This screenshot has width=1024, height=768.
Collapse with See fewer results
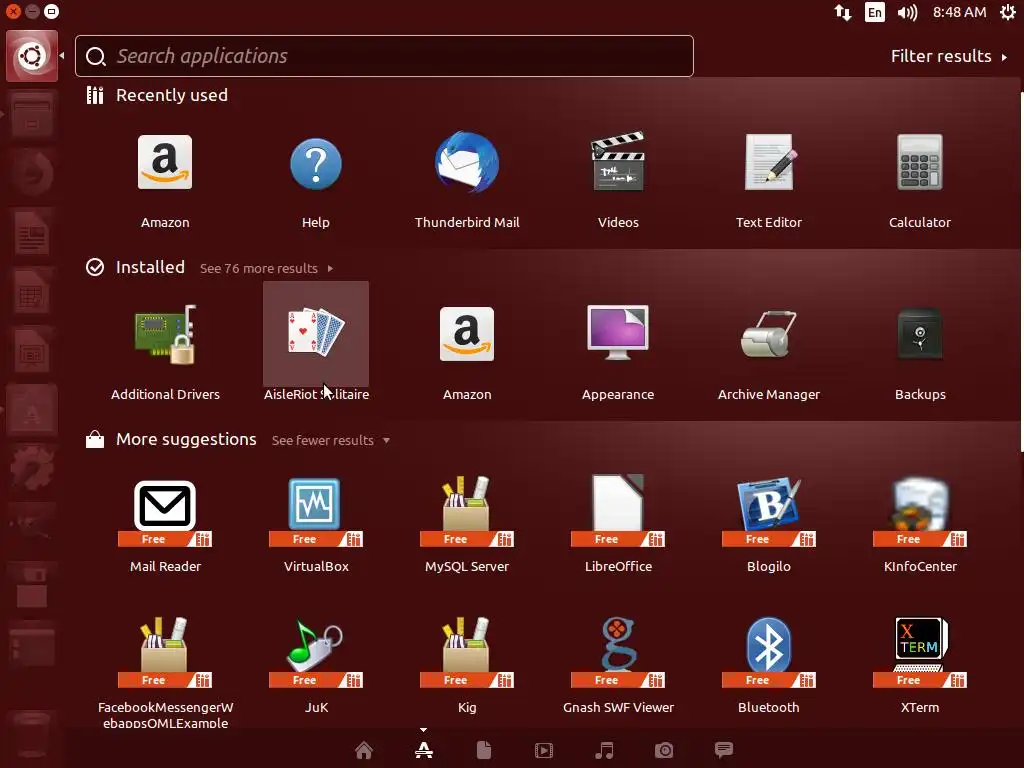(x=330, y=440)
